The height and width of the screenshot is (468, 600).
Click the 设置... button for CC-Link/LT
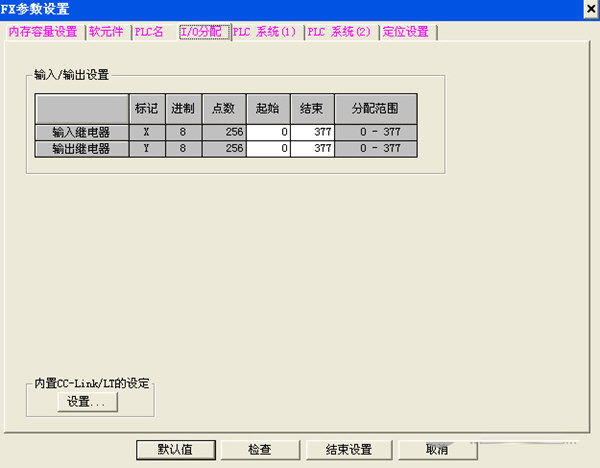point(87,402)
